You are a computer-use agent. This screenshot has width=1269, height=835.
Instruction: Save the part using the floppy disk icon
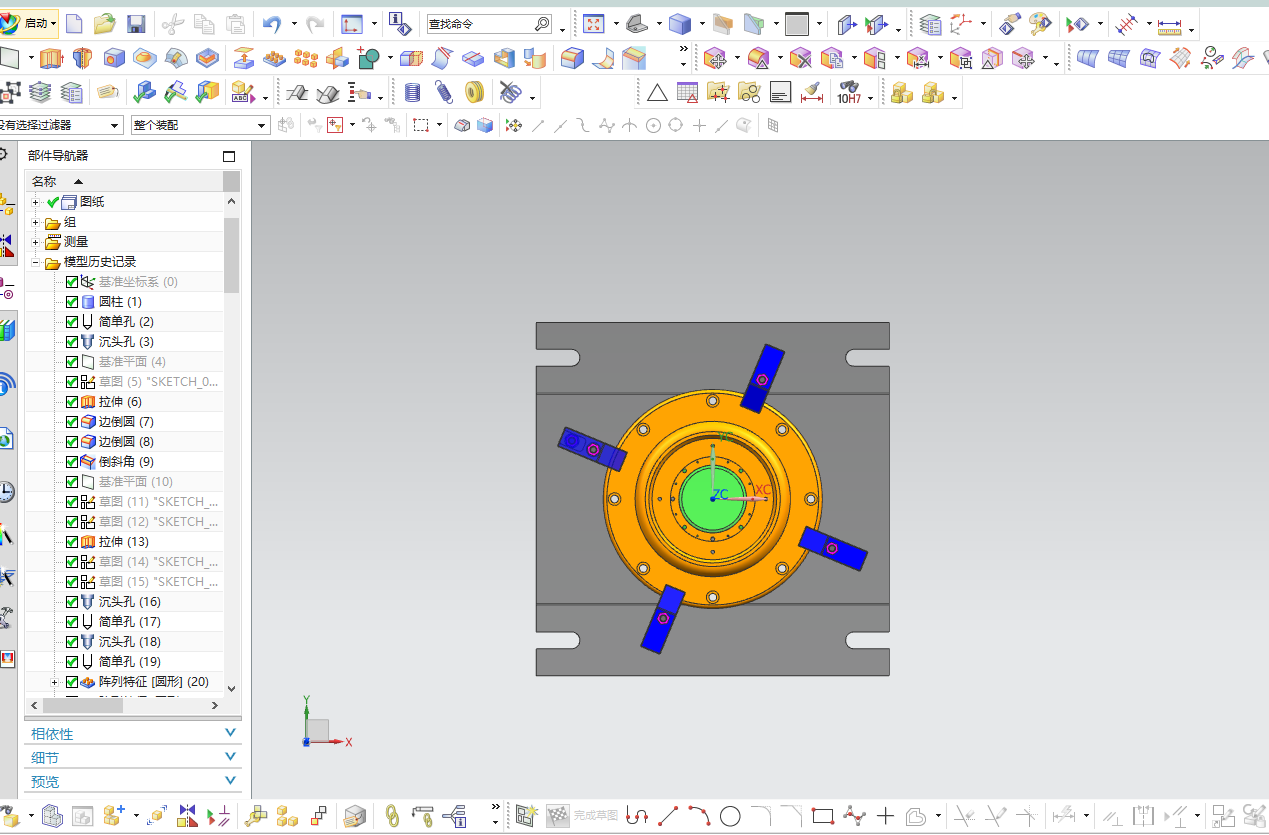point(137,23)
